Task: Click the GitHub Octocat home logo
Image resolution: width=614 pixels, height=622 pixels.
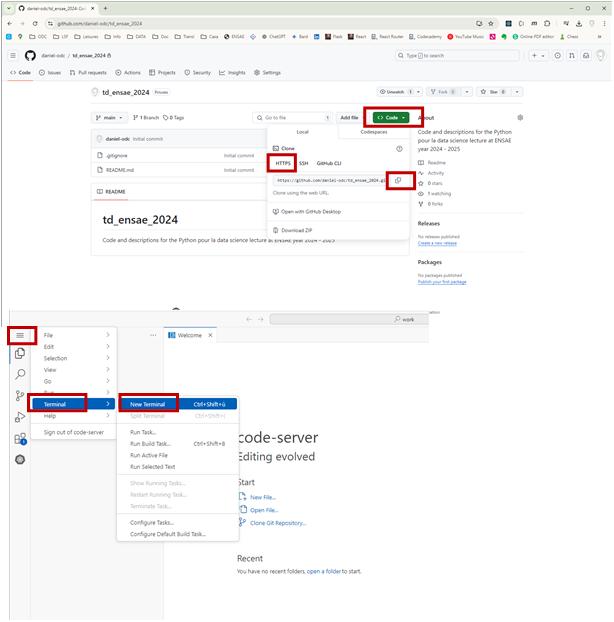Action: point(30,56)
